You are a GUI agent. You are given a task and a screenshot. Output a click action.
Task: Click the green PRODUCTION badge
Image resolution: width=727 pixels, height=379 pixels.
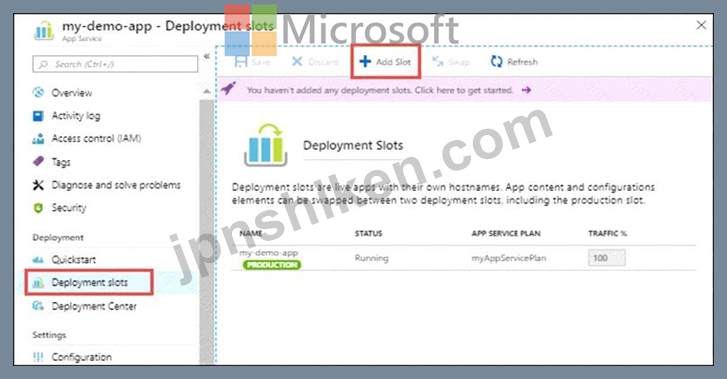272,265
